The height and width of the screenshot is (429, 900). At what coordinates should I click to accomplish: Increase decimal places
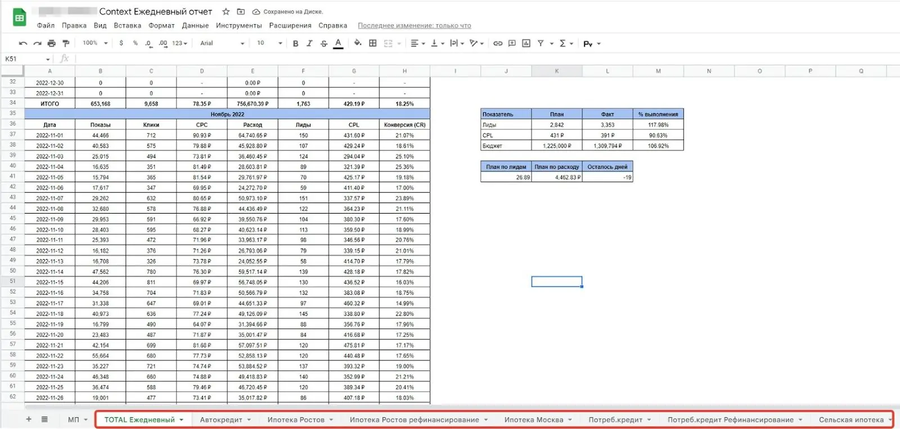[x=163, y=43]
